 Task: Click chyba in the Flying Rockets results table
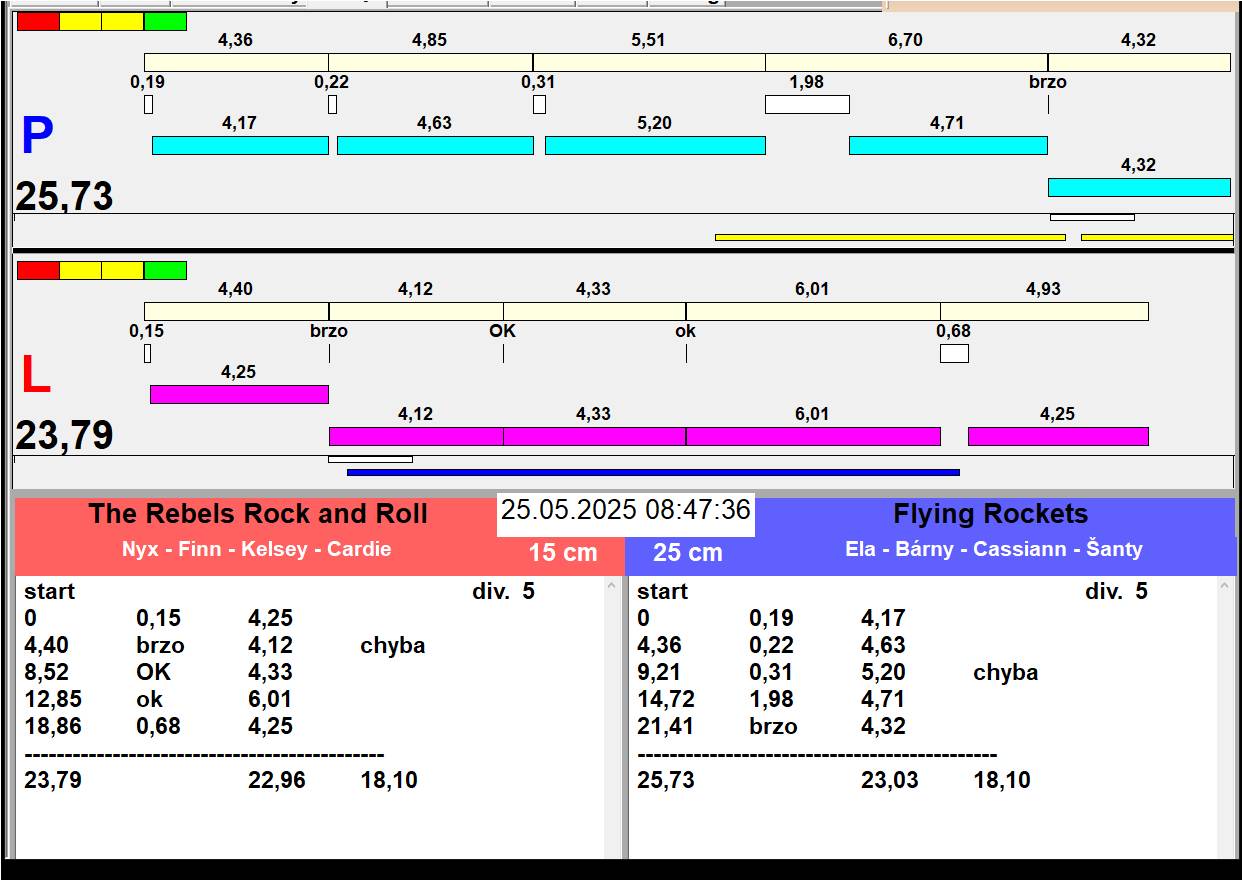[1006, 672]
